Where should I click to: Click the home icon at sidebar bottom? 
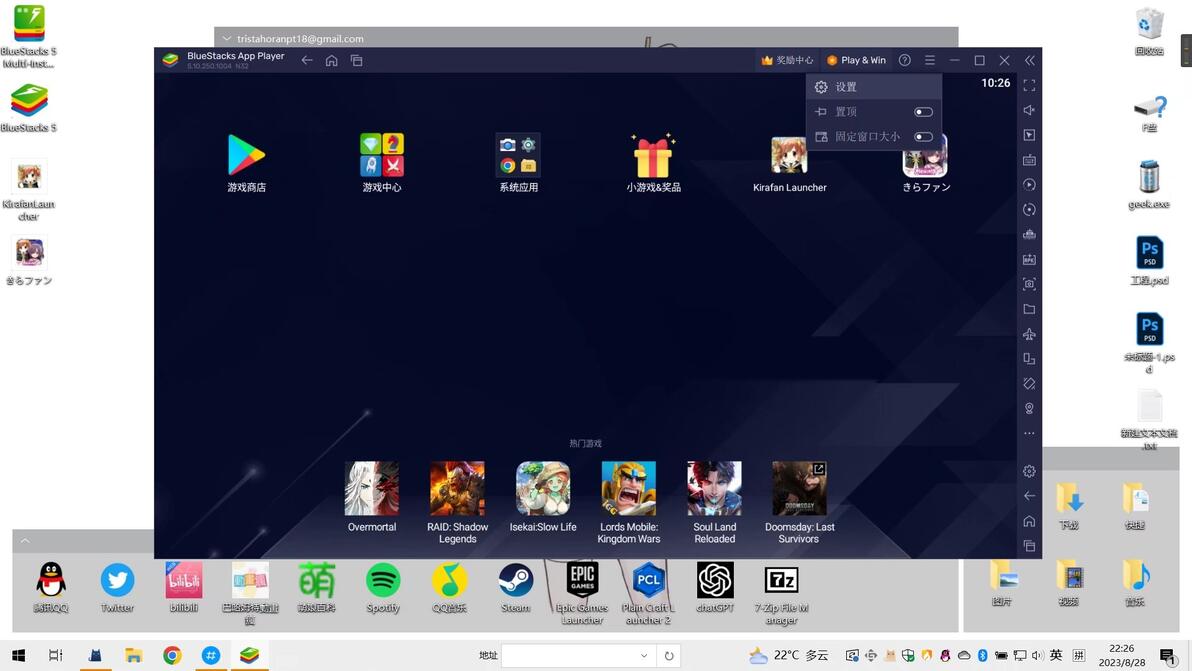[1029, 521]
